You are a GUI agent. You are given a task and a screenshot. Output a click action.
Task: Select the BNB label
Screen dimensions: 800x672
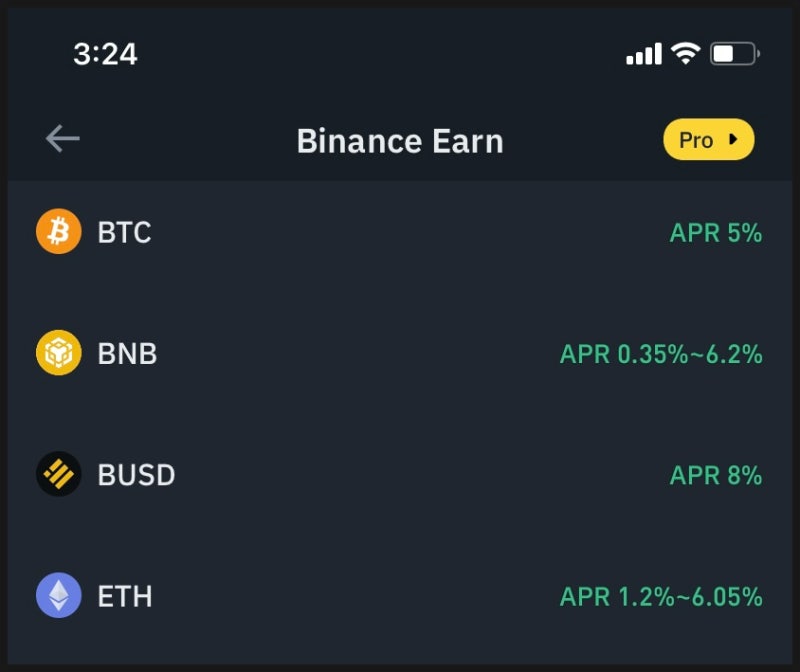point(127,353)
